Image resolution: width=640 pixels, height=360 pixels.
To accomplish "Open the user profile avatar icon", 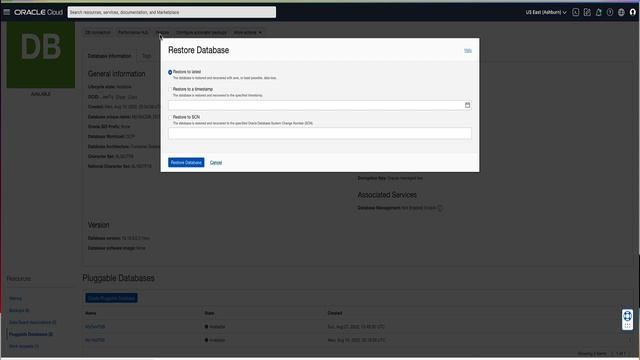I will coord(633,12).
